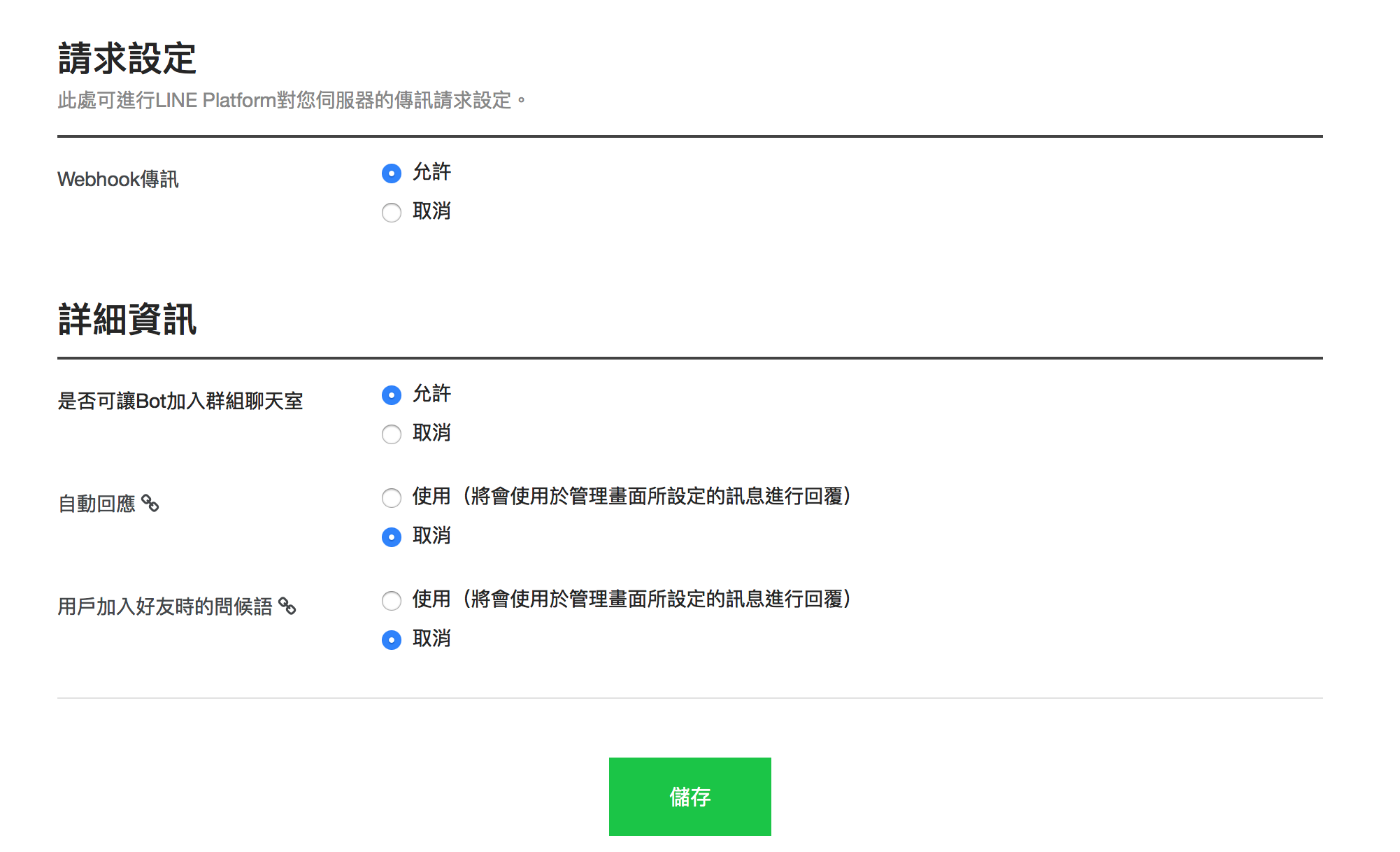Viewport: 1400px width, 852px height.
Task: Click the 是否可讓Bot加入群組聊天室 label
Action: click(180, 402)
